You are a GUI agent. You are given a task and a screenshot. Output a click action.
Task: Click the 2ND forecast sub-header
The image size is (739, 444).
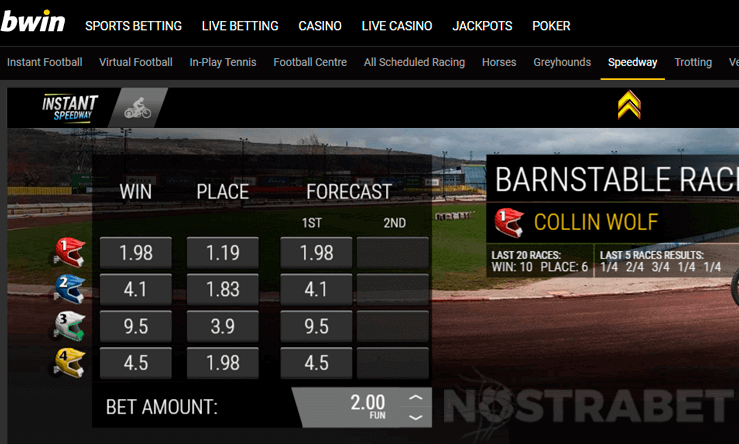394,223
